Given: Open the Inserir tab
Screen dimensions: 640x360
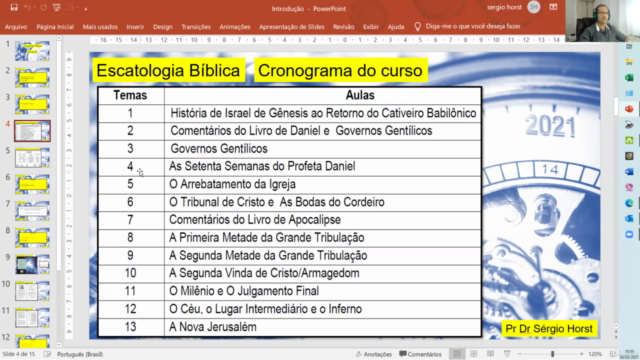Looking at the screenshot, I should [135, 27].
